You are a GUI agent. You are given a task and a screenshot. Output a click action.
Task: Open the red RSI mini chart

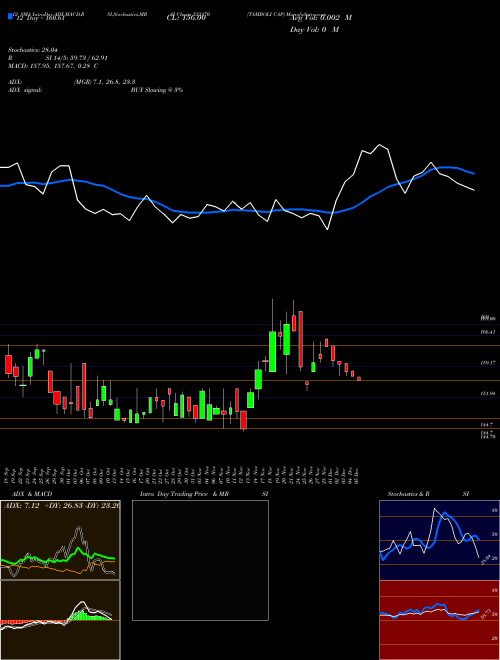click(439, 620)
